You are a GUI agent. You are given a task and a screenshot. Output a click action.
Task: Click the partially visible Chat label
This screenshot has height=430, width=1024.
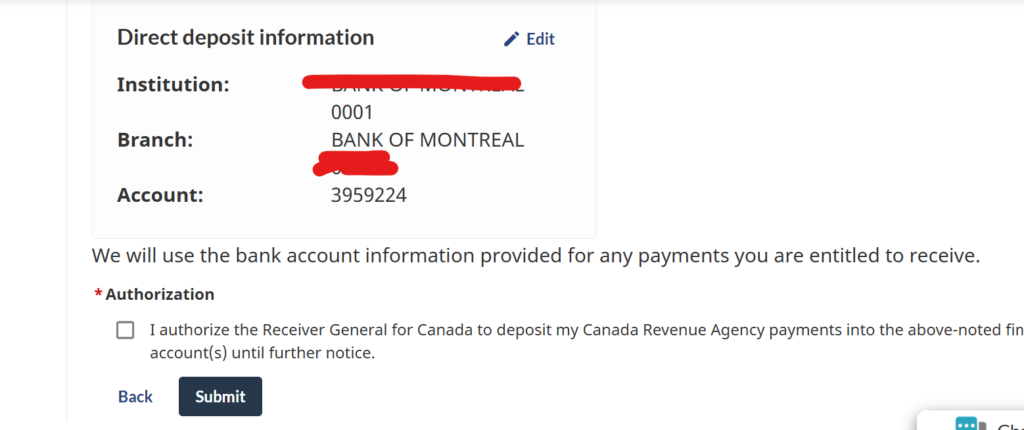pyautogui.click(x=1010, y=425)
